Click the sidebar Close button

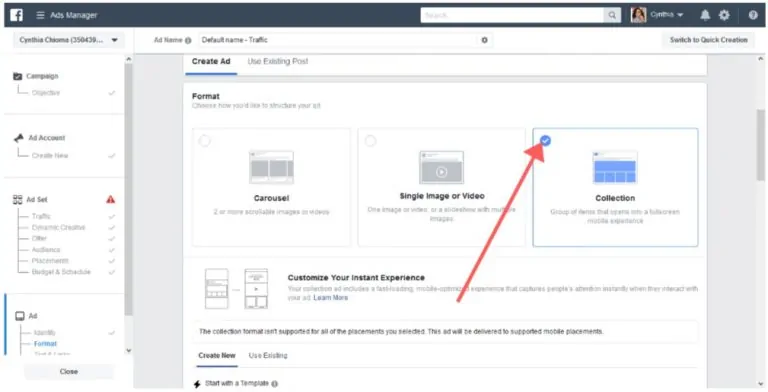coord(69,372)
